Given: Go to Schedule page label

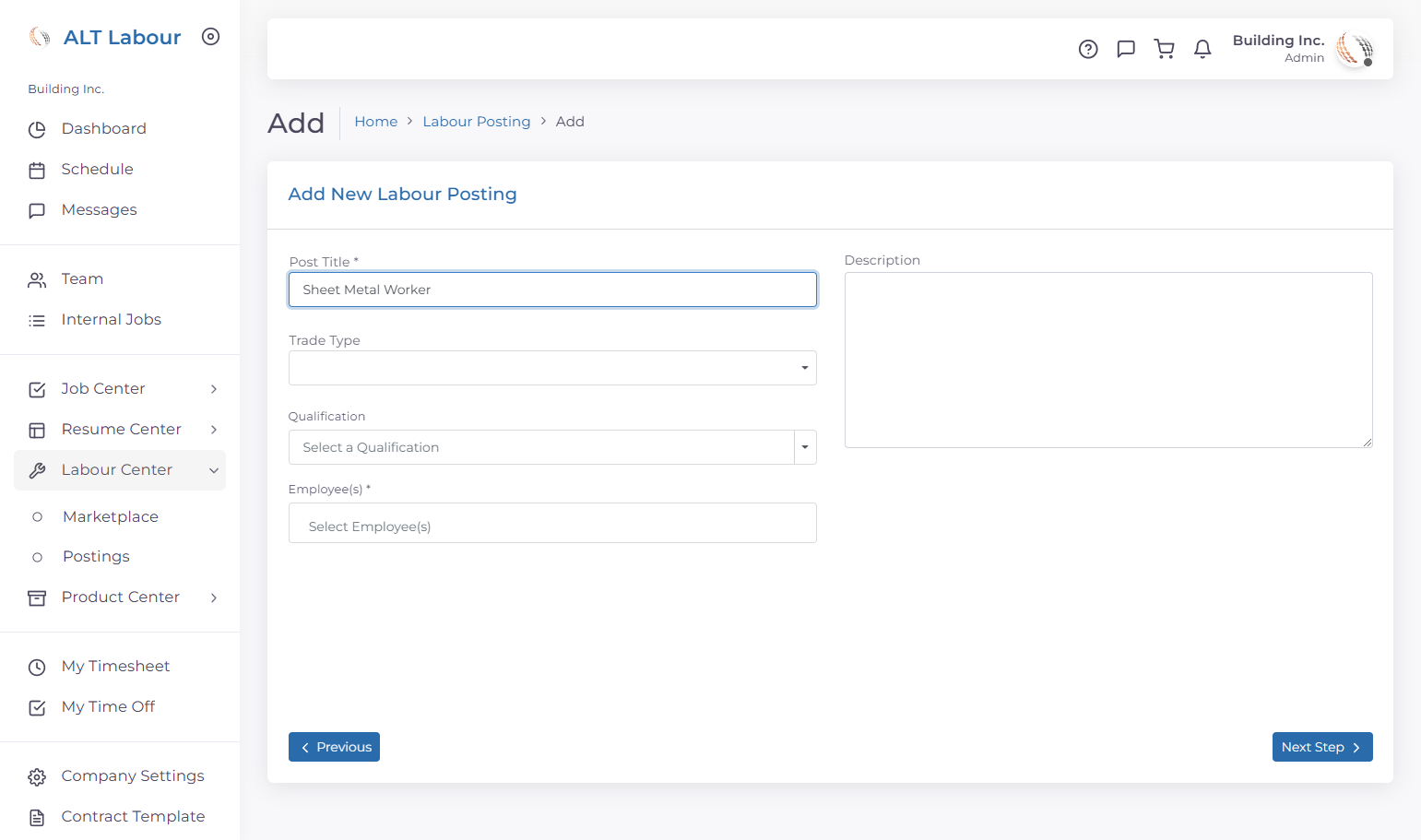Looking at the screenshot, I should tap(98, 169).
